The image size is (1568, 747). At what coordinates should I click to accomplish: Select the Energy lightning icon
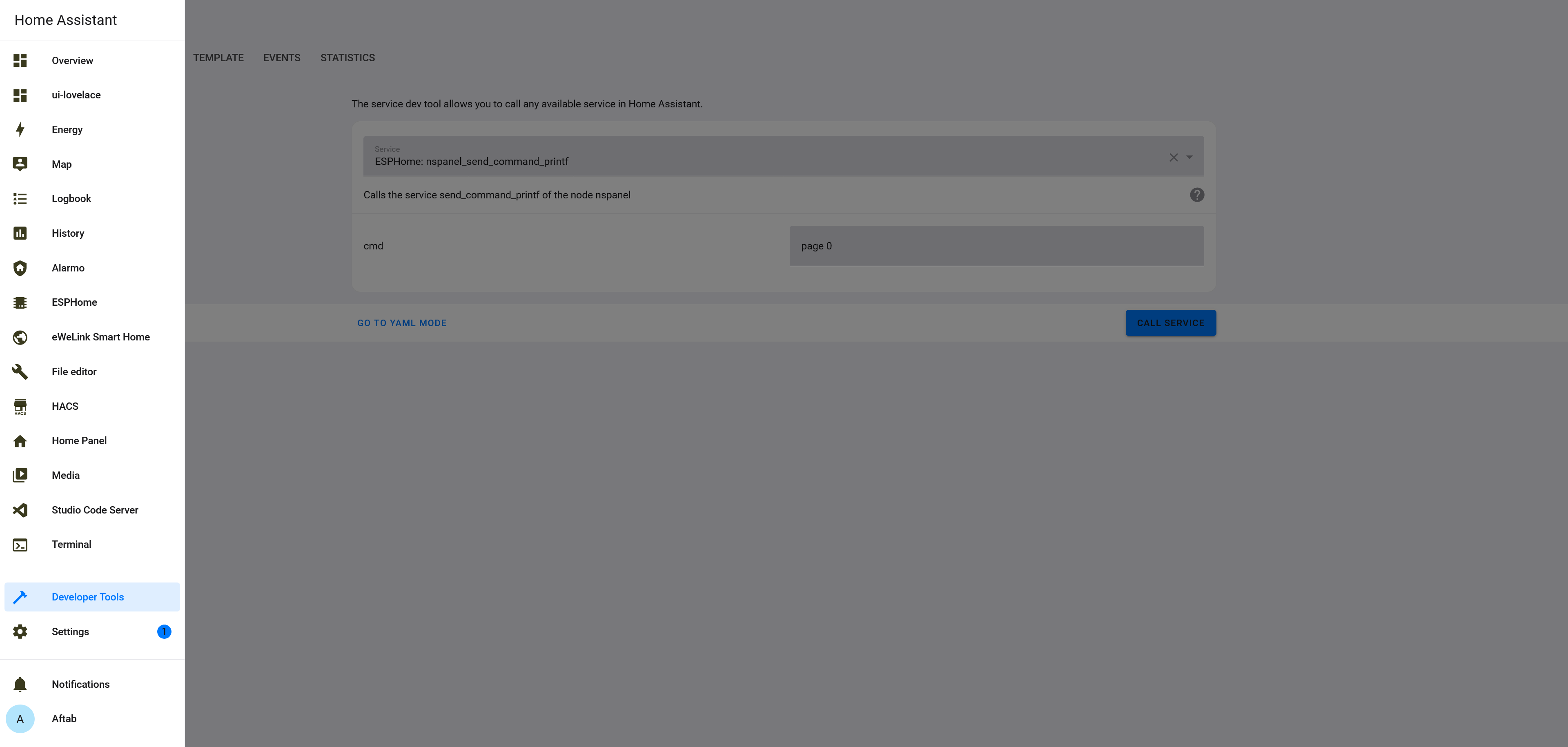(x=20, y=129)
